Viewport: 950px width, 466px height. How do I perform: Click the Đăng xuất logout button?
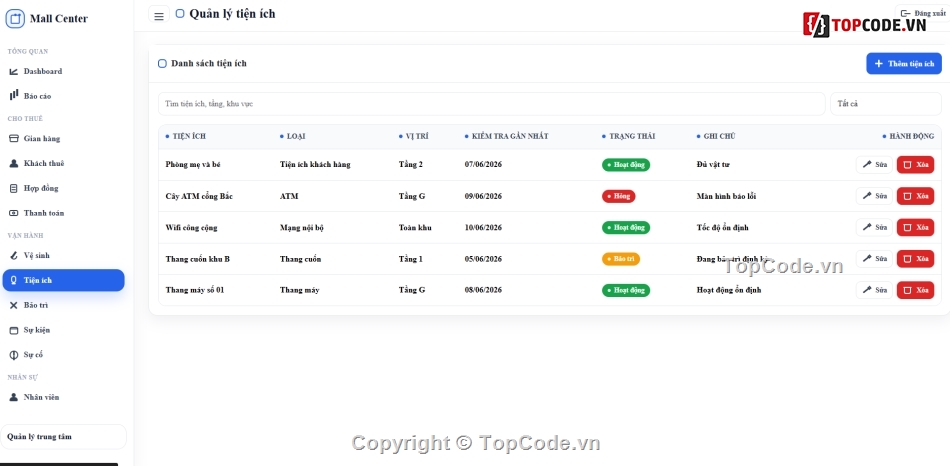point(922,13)
